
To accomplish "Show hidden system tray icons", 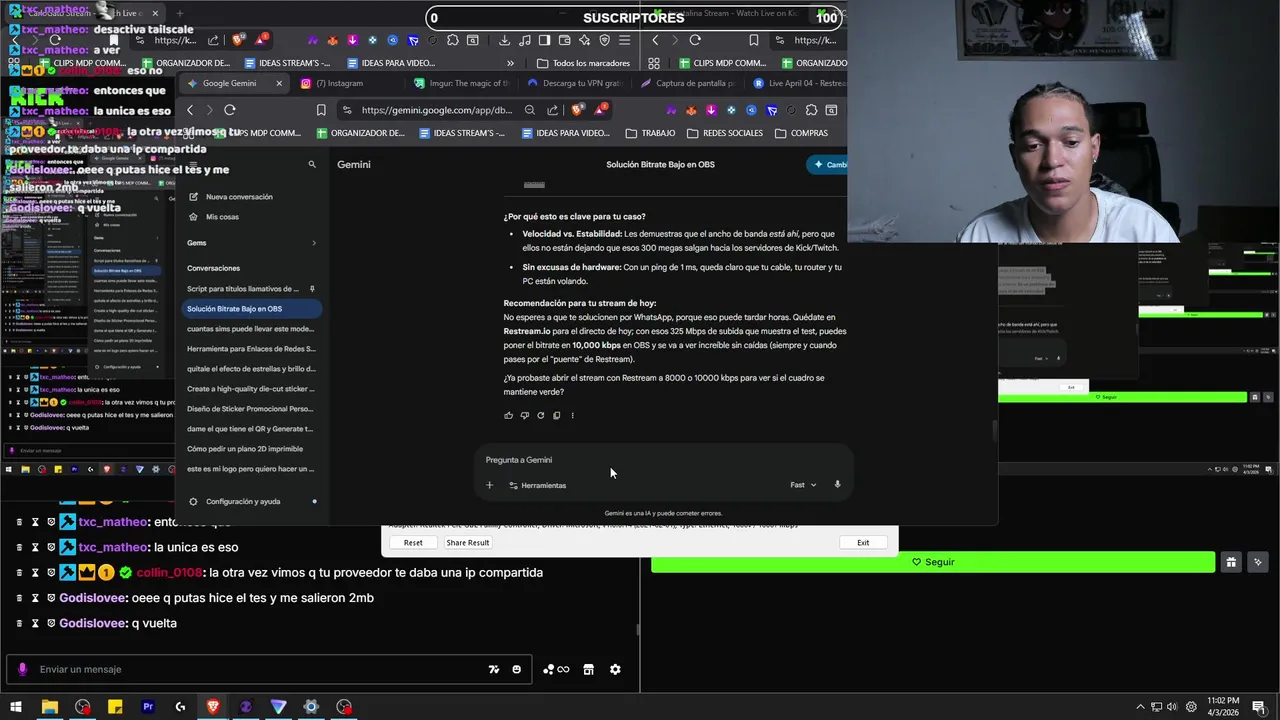I will [x=1140, y=707].
